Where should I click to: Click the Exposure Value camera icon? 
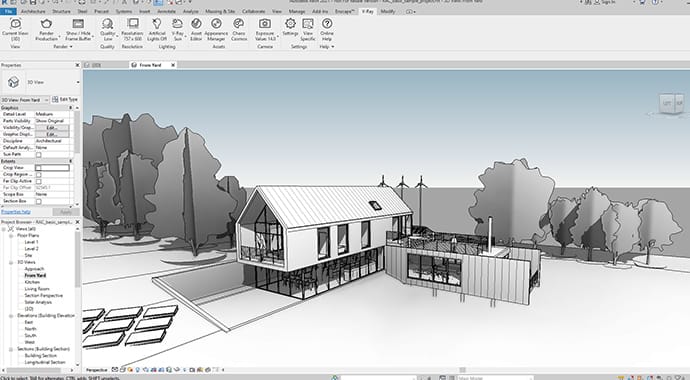tap(265, 23)
